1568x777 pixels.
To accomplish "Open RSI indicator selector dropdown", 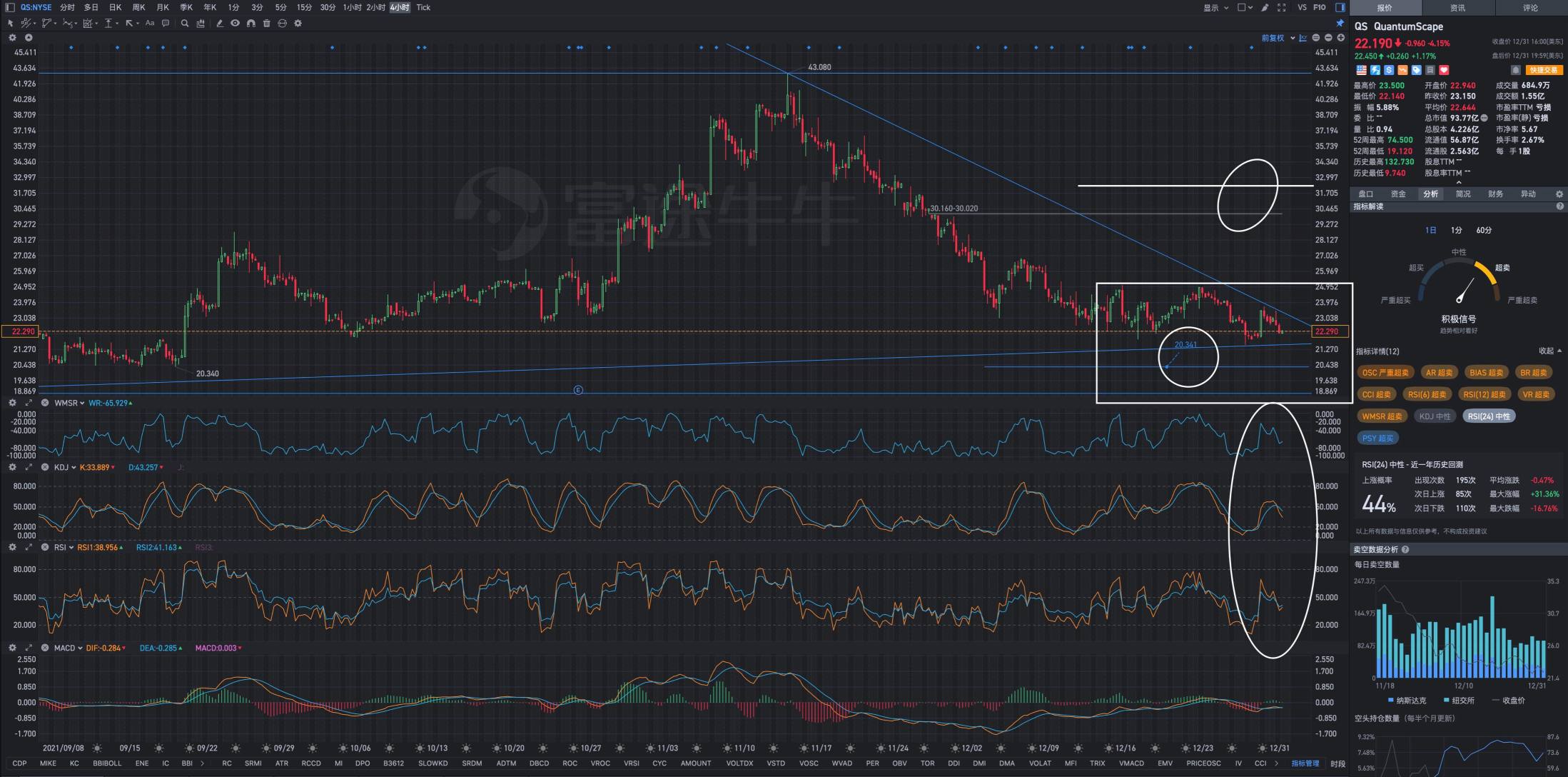I will (64, 547).
